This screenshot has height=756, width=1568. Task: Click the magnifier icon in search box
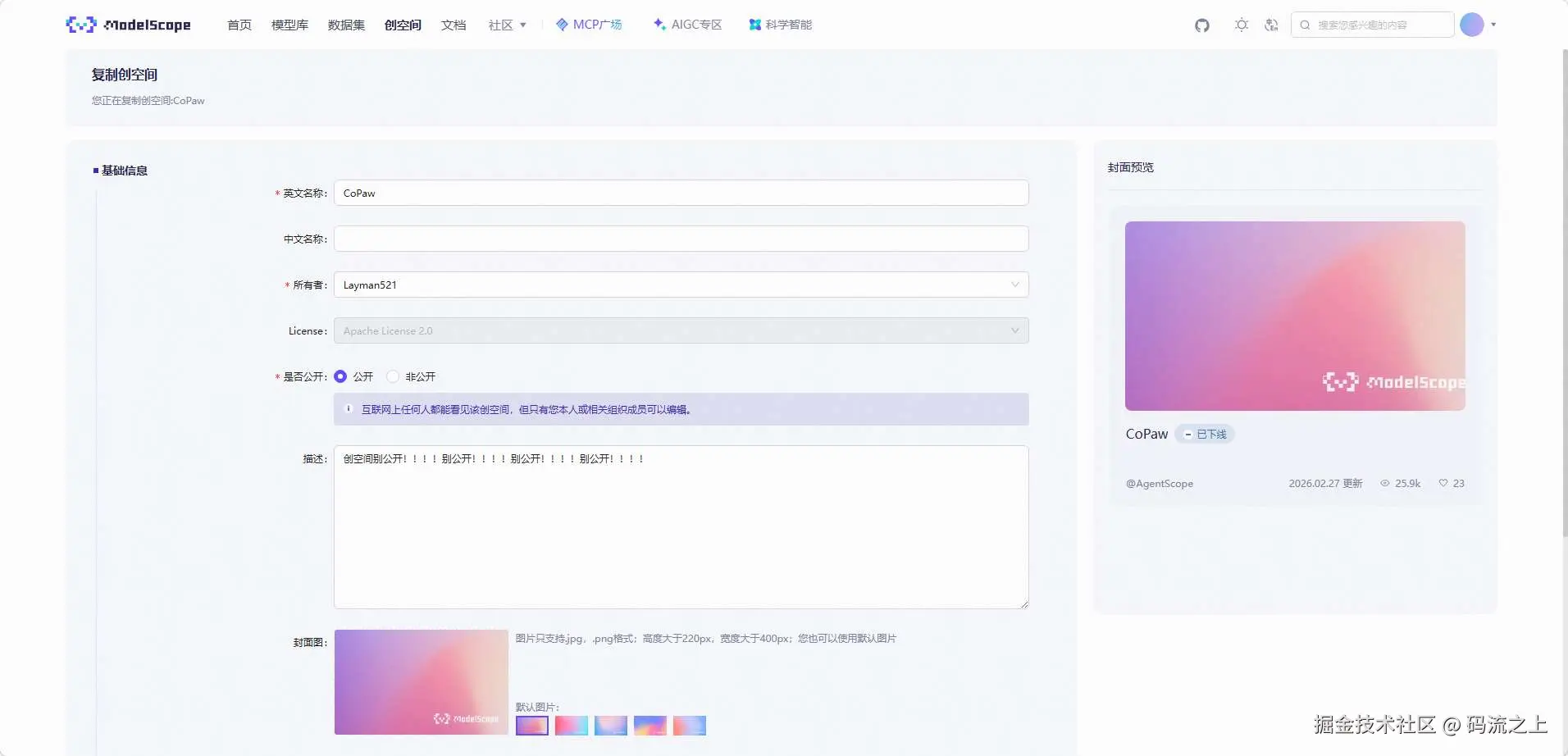coord(1305,25)
